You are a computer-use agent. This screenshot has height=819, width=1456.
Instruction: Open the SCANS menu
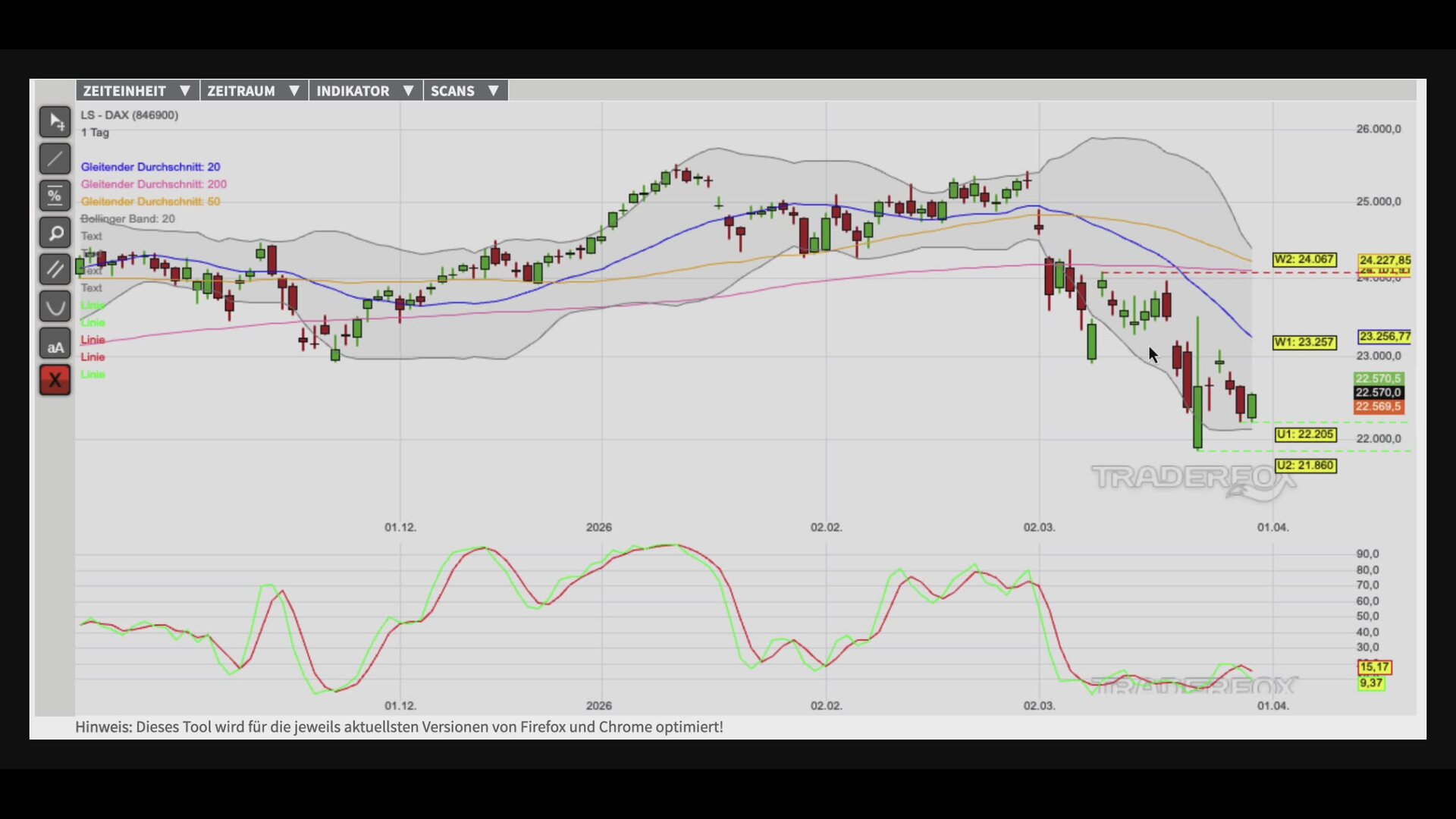point(465,91)
